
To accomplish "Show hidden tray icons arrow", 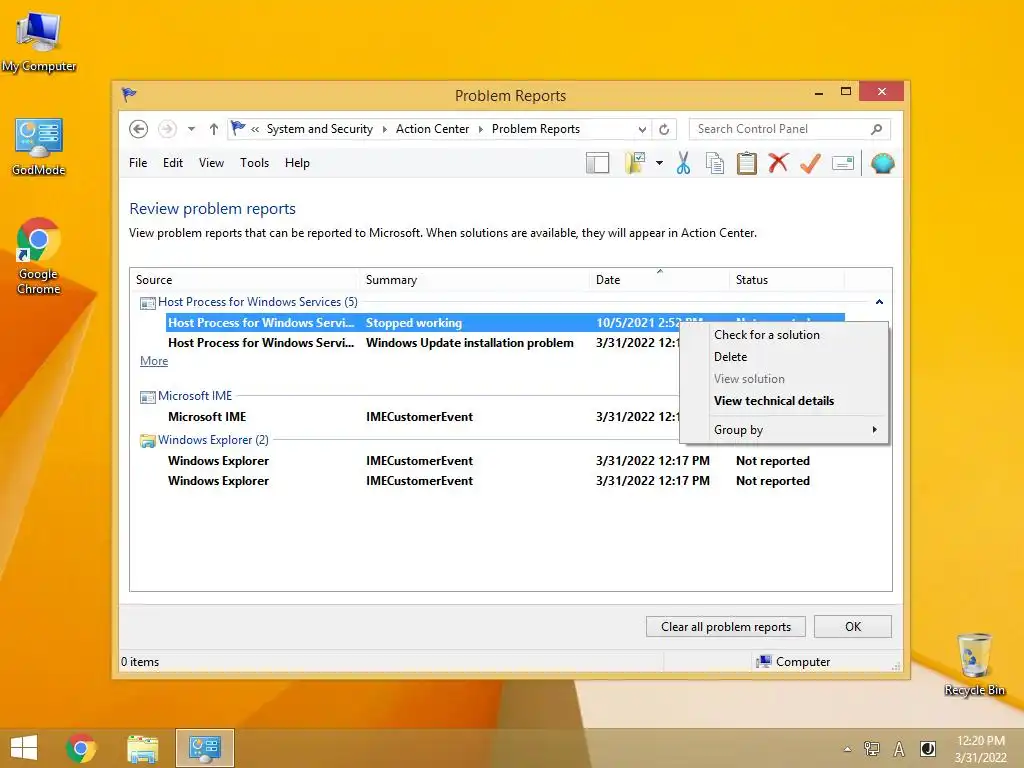I will pos(848,749).
